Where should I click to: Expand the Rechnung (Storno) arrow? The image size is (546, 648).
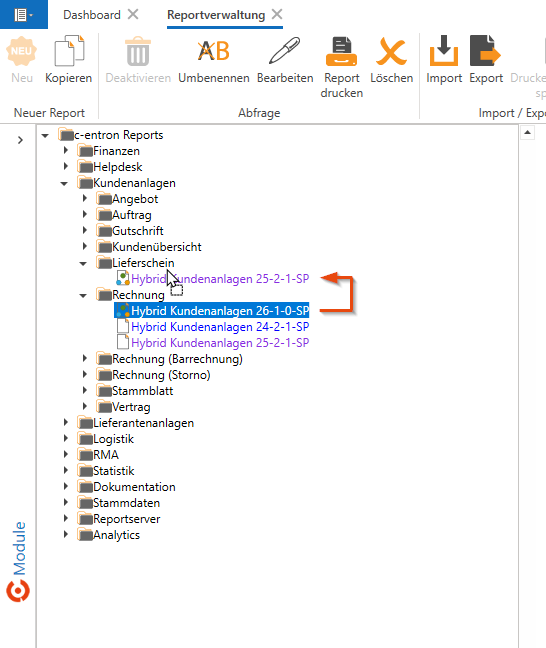click(x=85, y=374)
